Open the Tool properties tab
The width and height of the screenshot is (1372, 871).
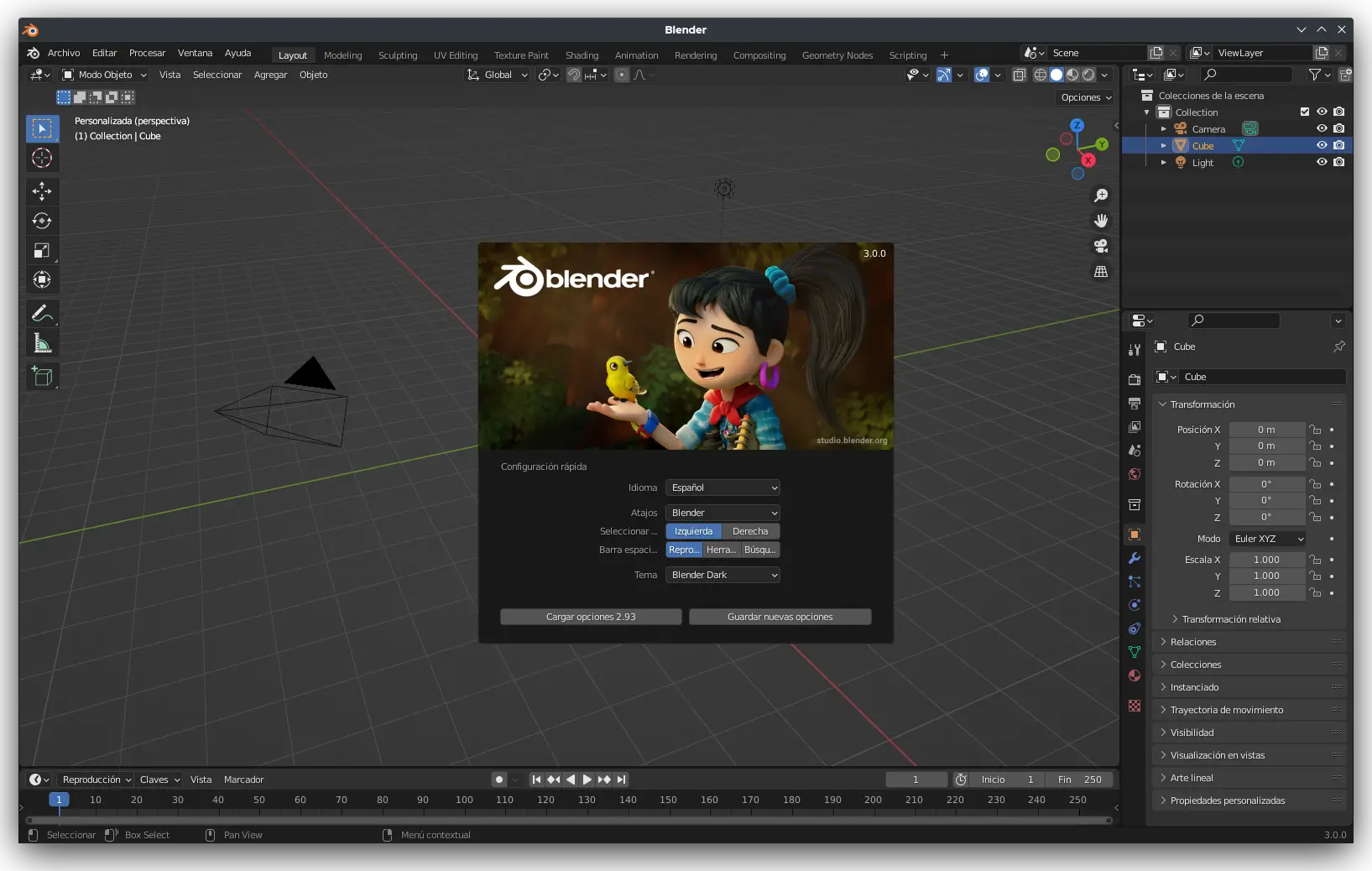click(x=1135, y=350)
